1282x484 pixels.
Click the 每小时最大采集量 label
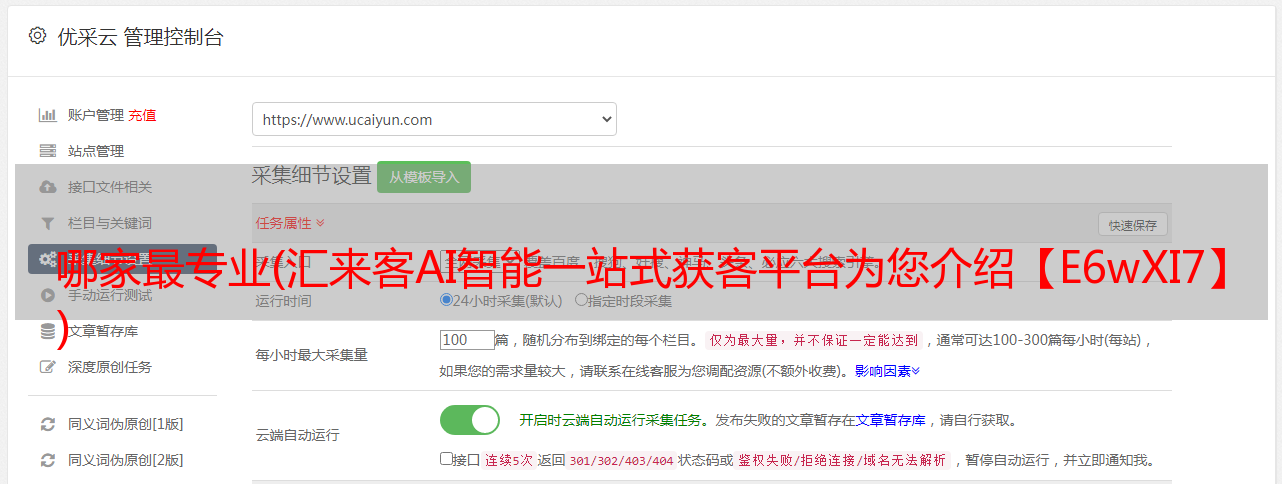(311, 355)
